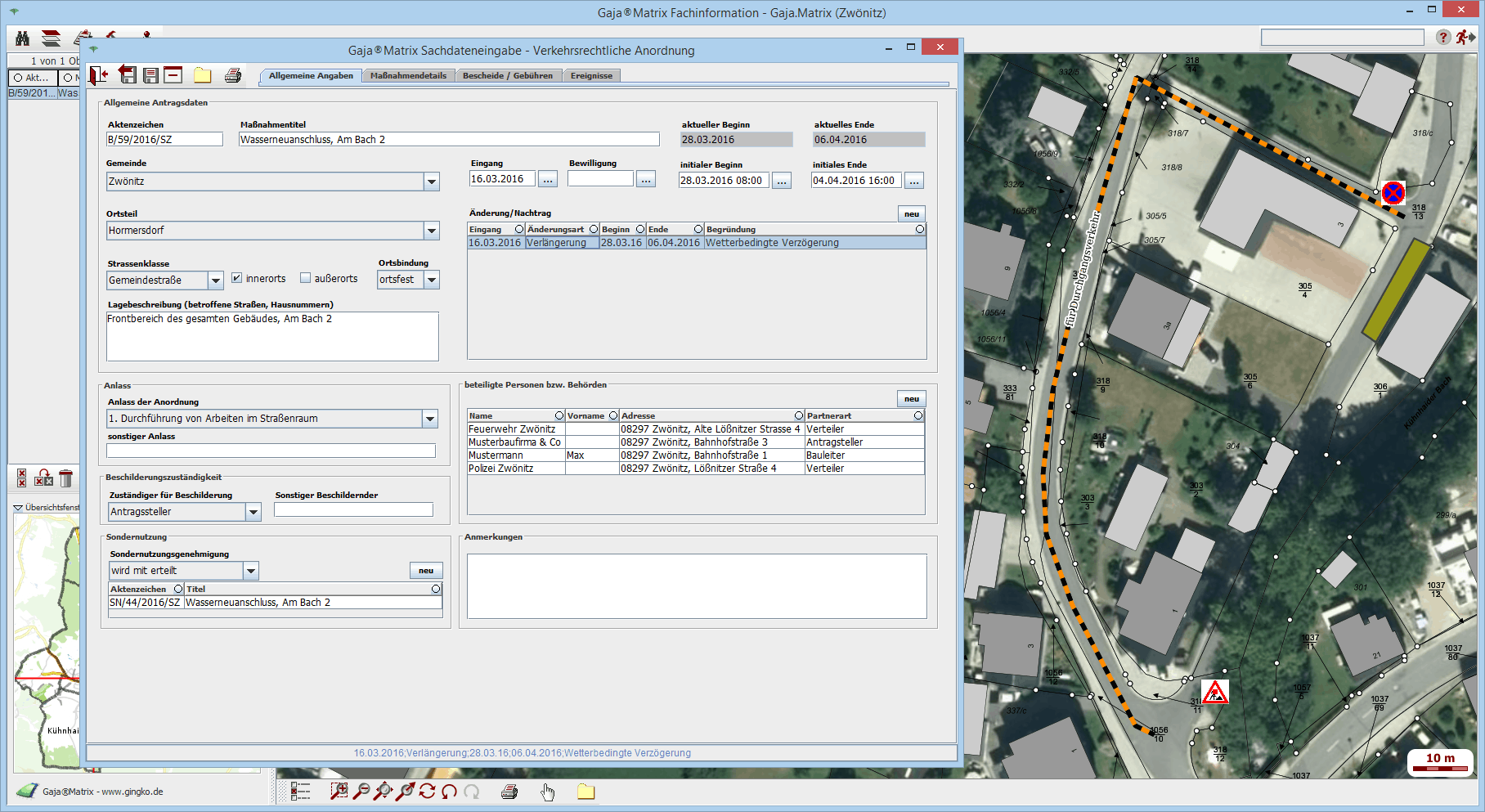Click the trash bin delete icon
The width and height of the screenshot is (1485, 812).
66,478
